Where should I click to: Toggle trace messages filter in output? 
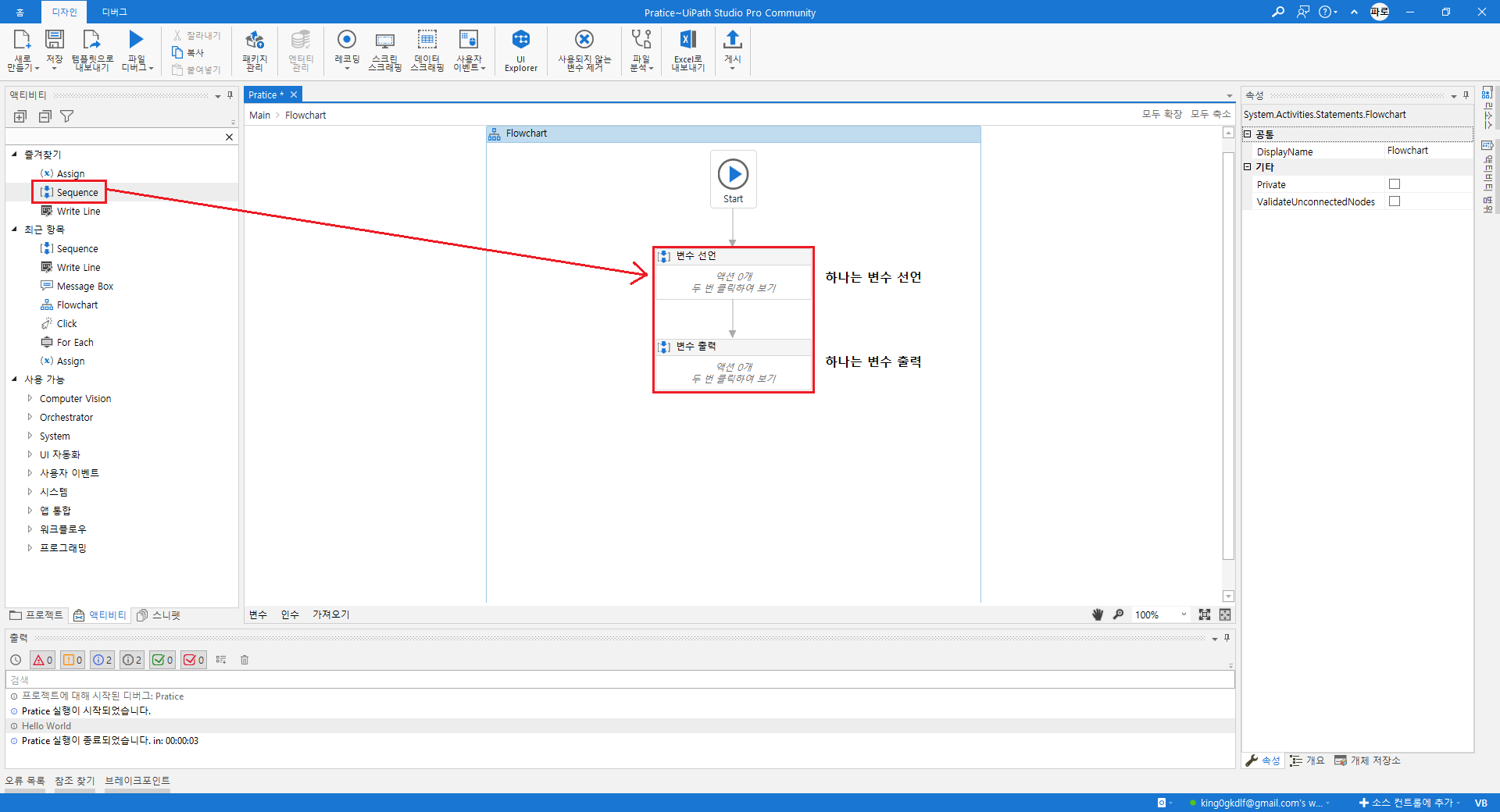point(132,660)
